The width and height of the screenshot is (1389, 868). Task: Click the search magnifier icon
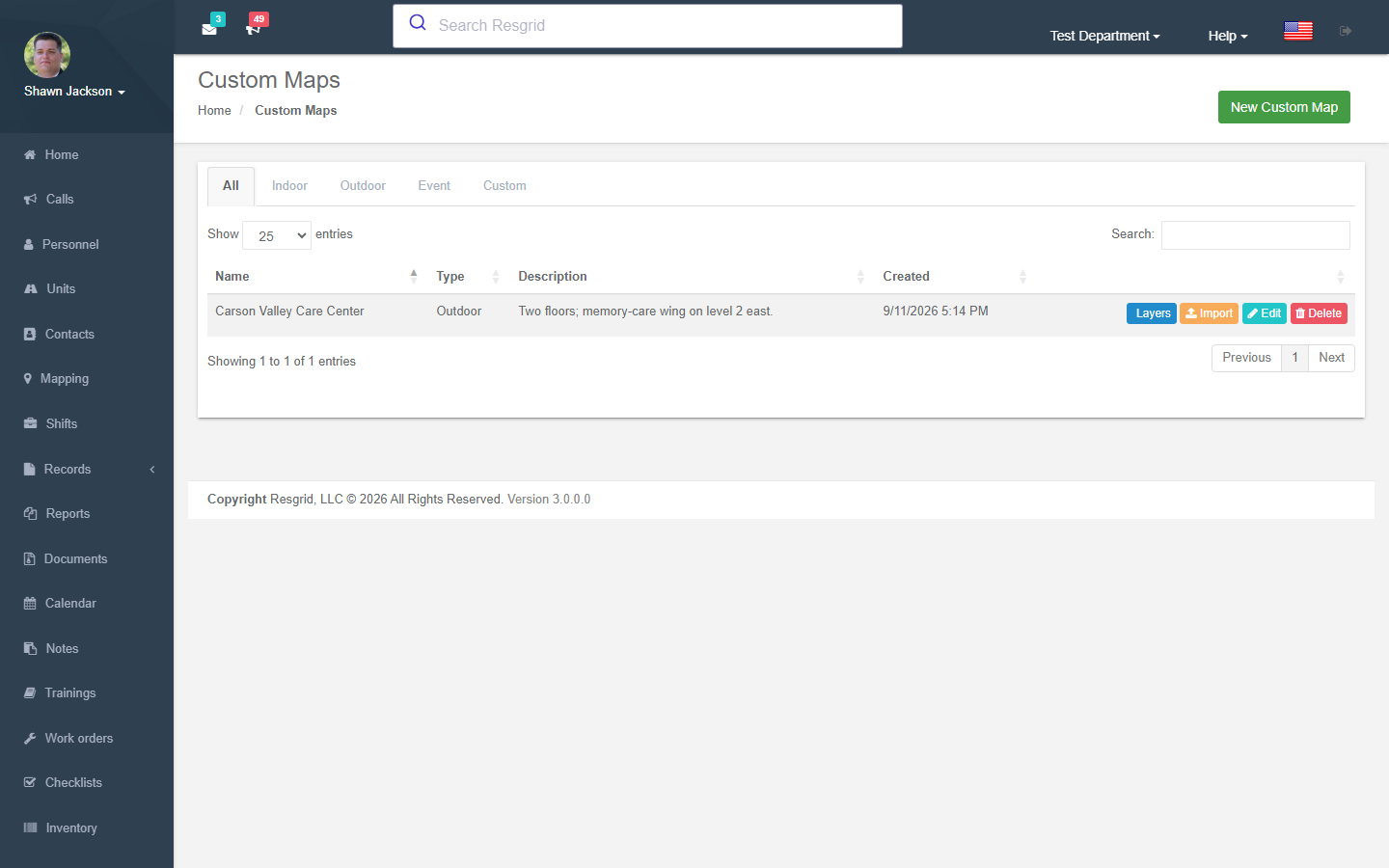(x=418, y=22)
